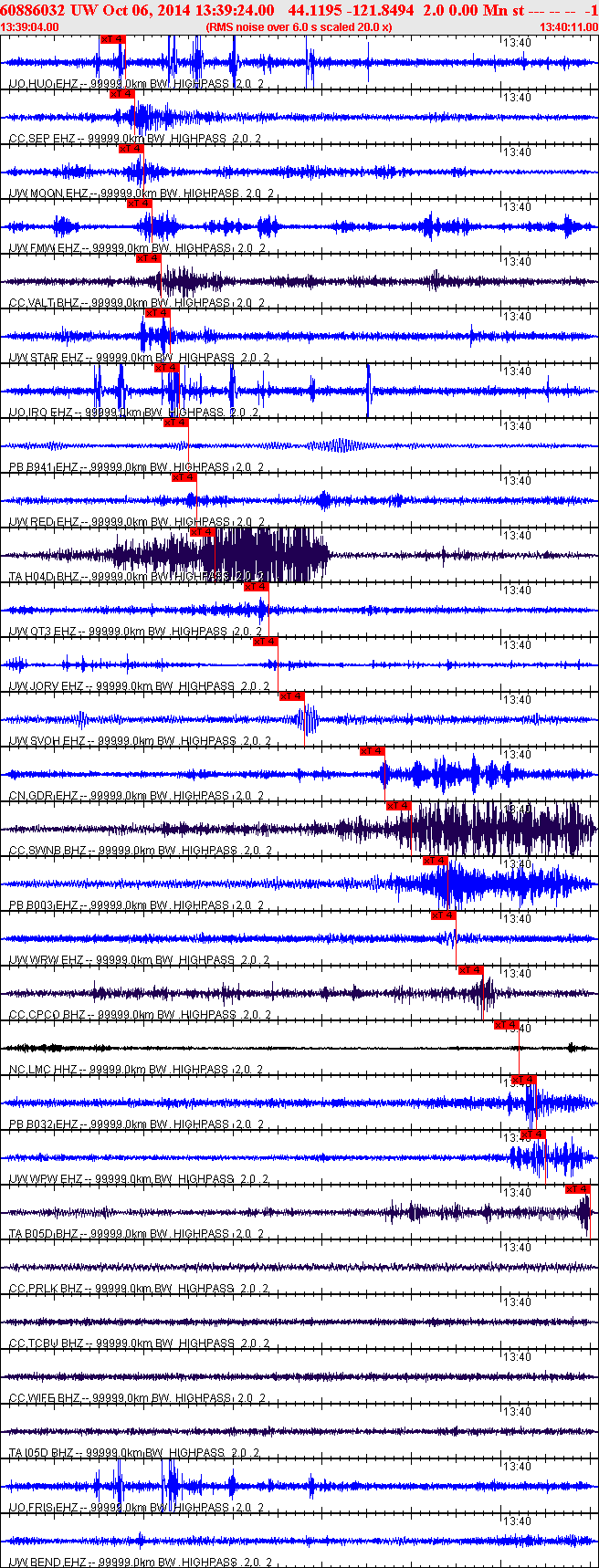The image size is (599, 1568).
Task: Select the TA H04D BHZ station label
Action: [x=137, y=576]
